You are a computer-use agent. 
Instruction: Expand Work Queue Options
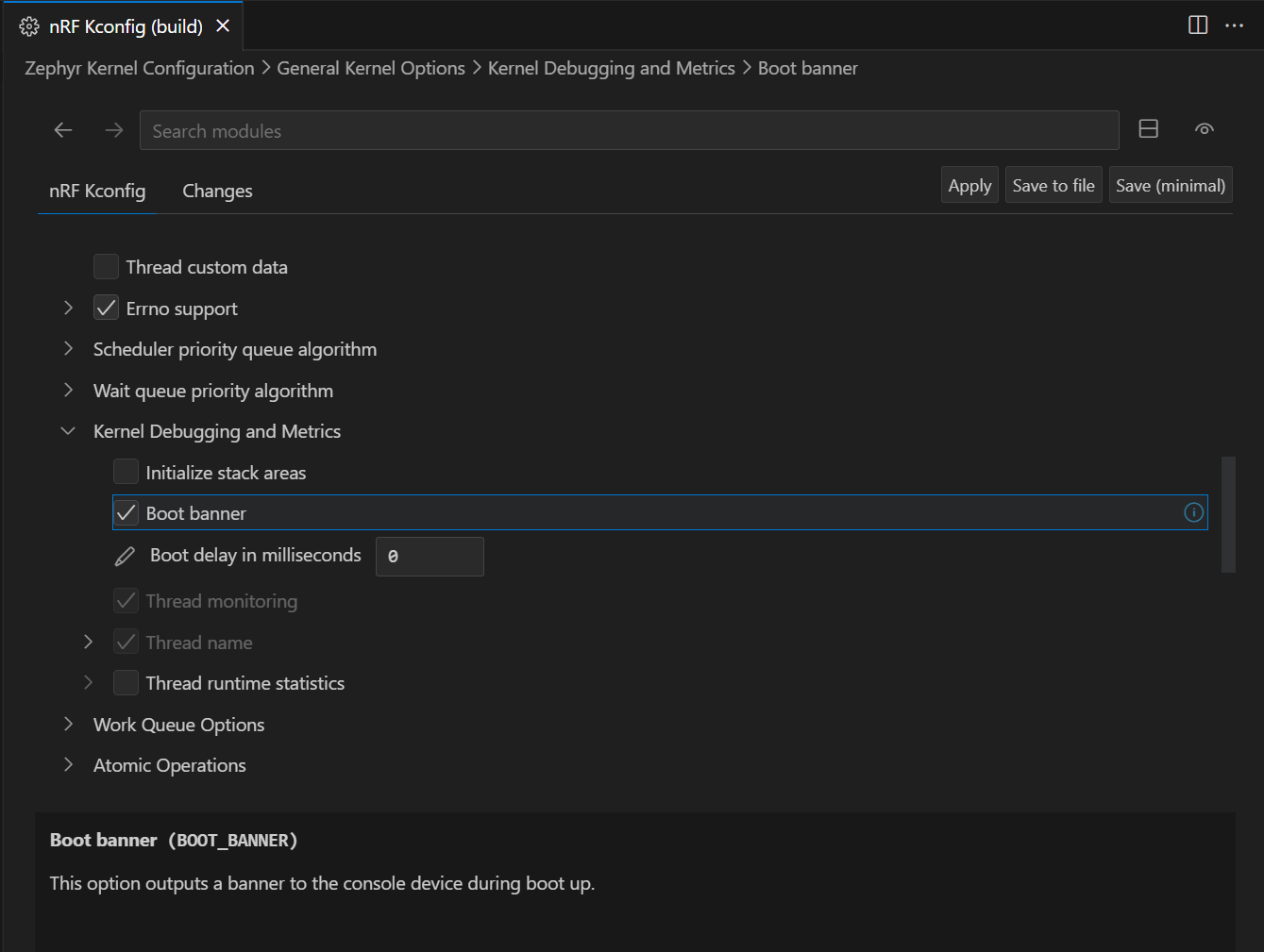(68, 724)
